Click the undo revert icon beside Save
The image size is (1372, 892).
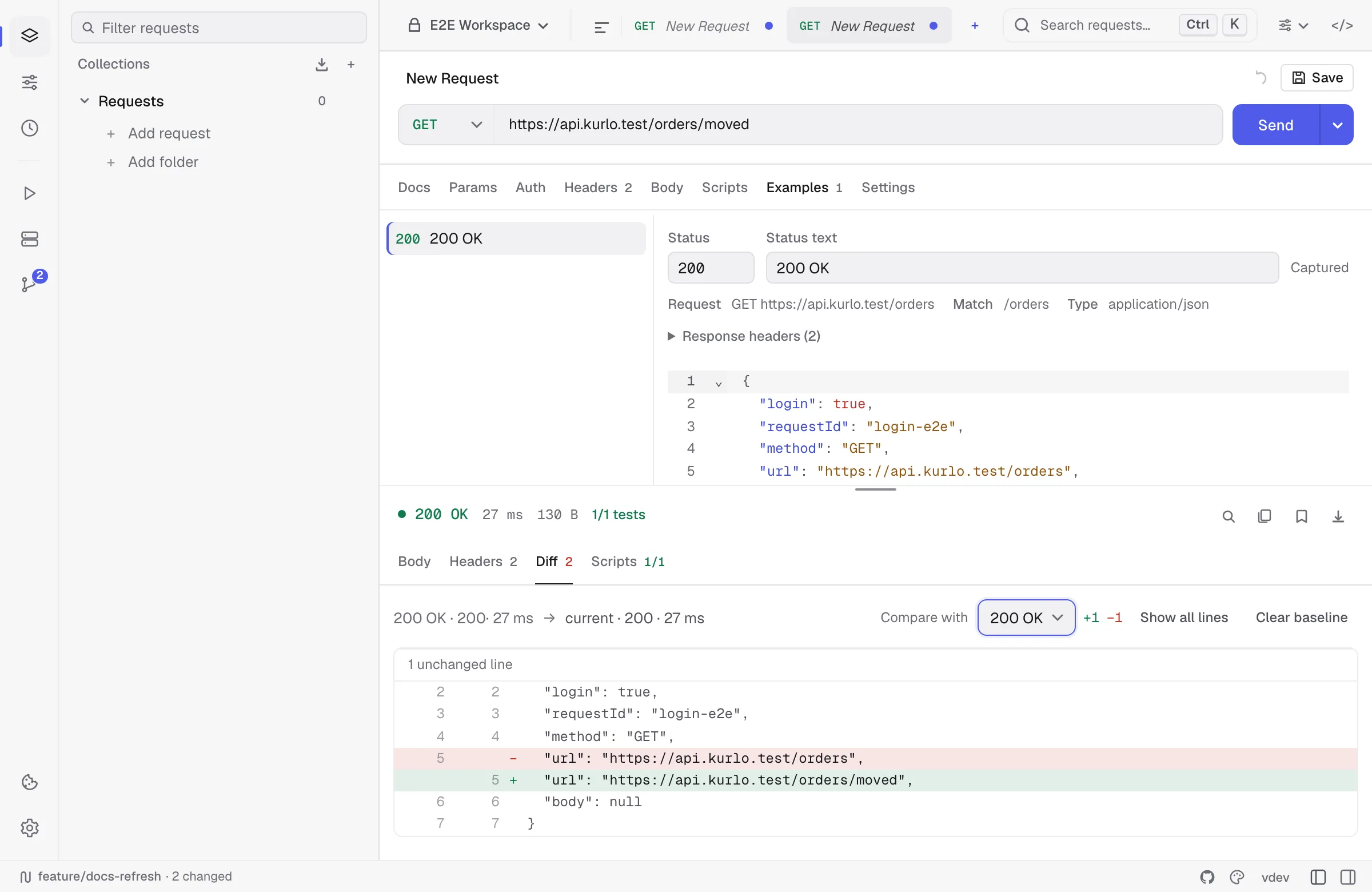click(x=1261, y=78)
